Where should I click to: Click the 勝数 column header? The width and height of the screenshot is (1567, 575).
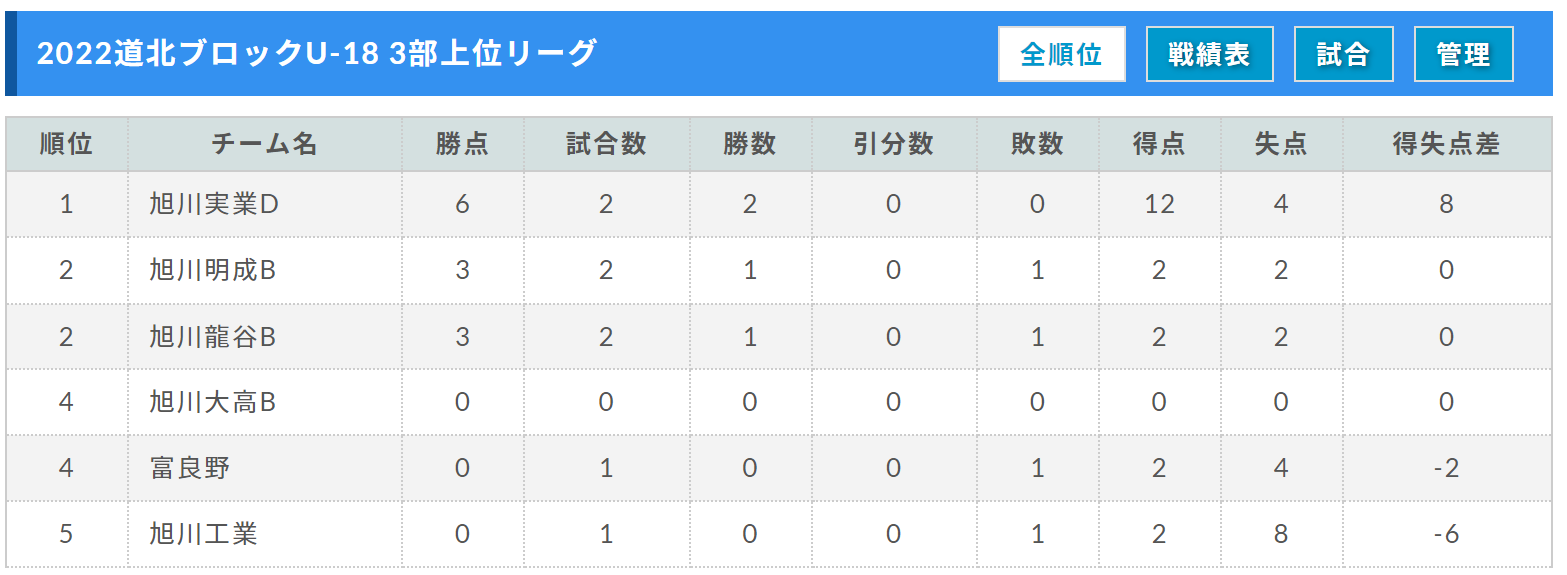click(x=750, y=144)
